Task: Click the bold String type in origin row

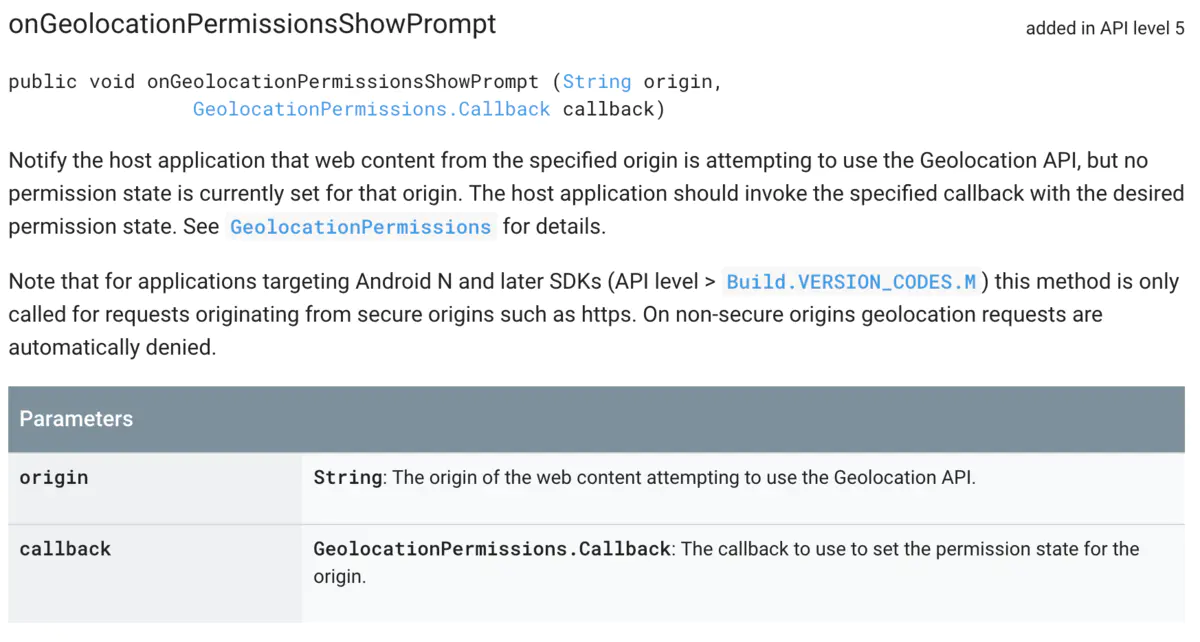Action: (348, 477)
